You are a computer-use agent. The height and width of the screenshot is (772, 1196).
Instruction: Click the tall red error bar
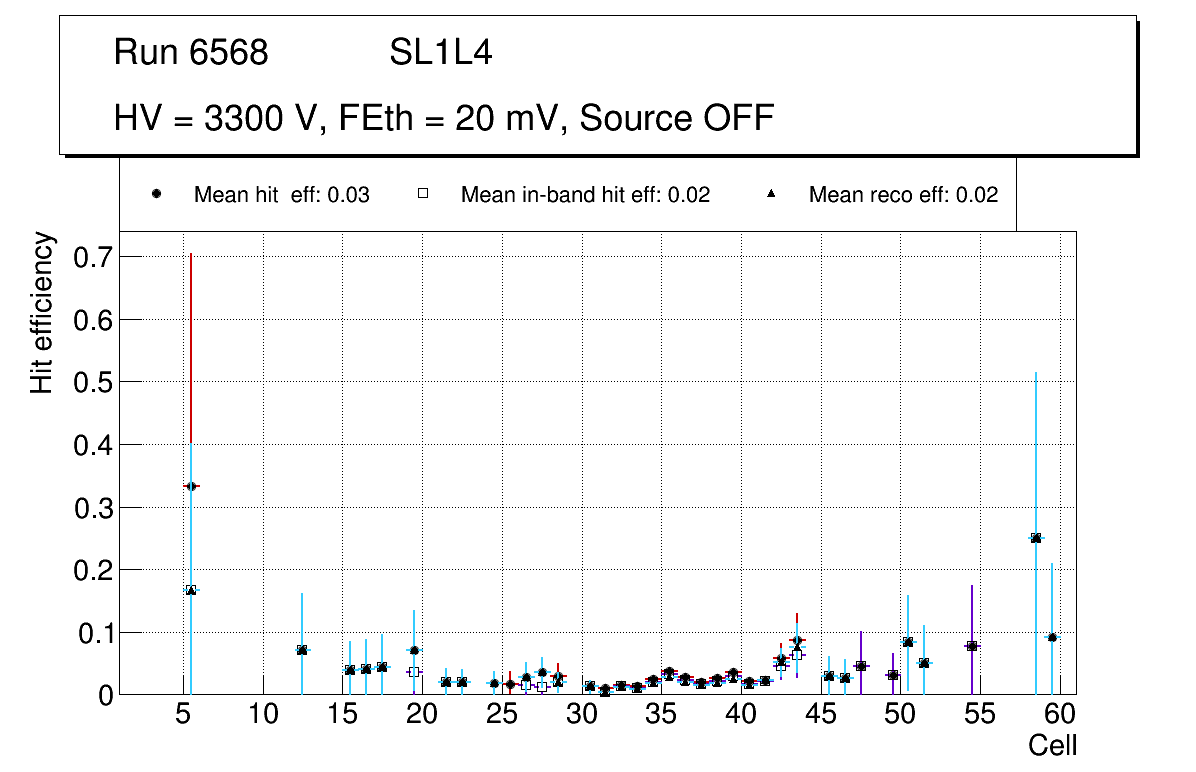tap(190, 330)
